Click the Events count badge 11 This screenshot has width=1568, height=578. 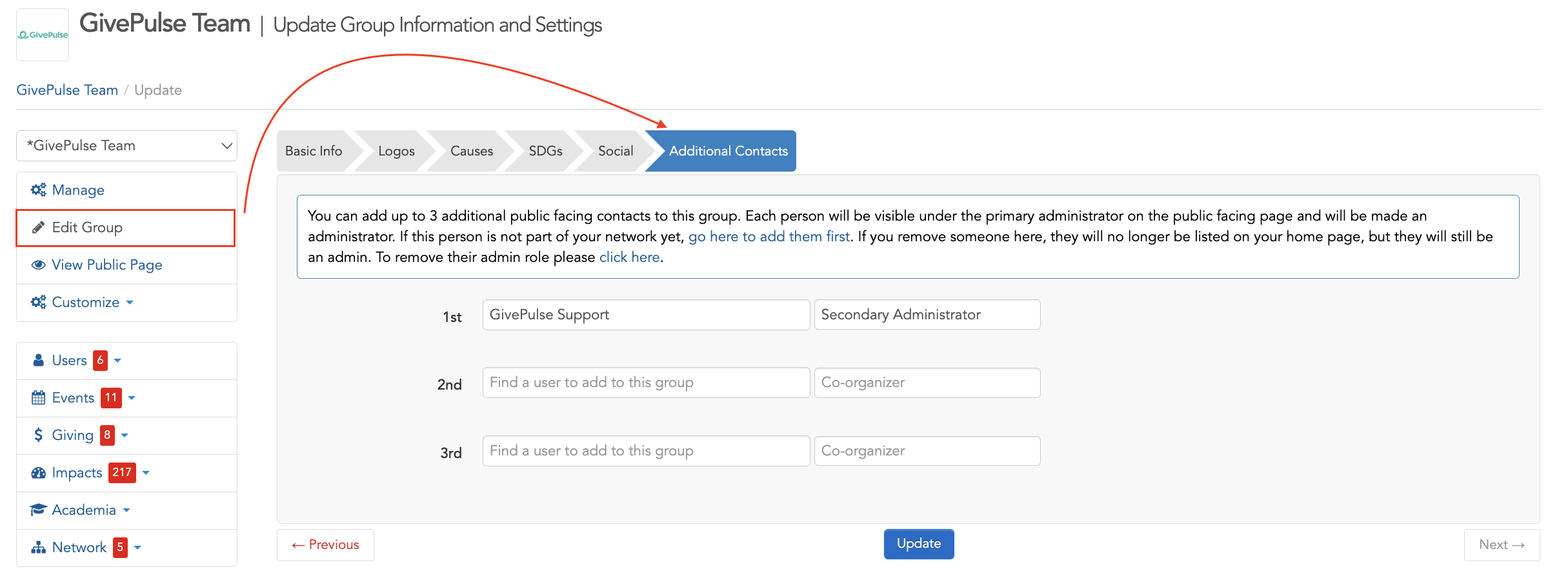pos(111,397)
